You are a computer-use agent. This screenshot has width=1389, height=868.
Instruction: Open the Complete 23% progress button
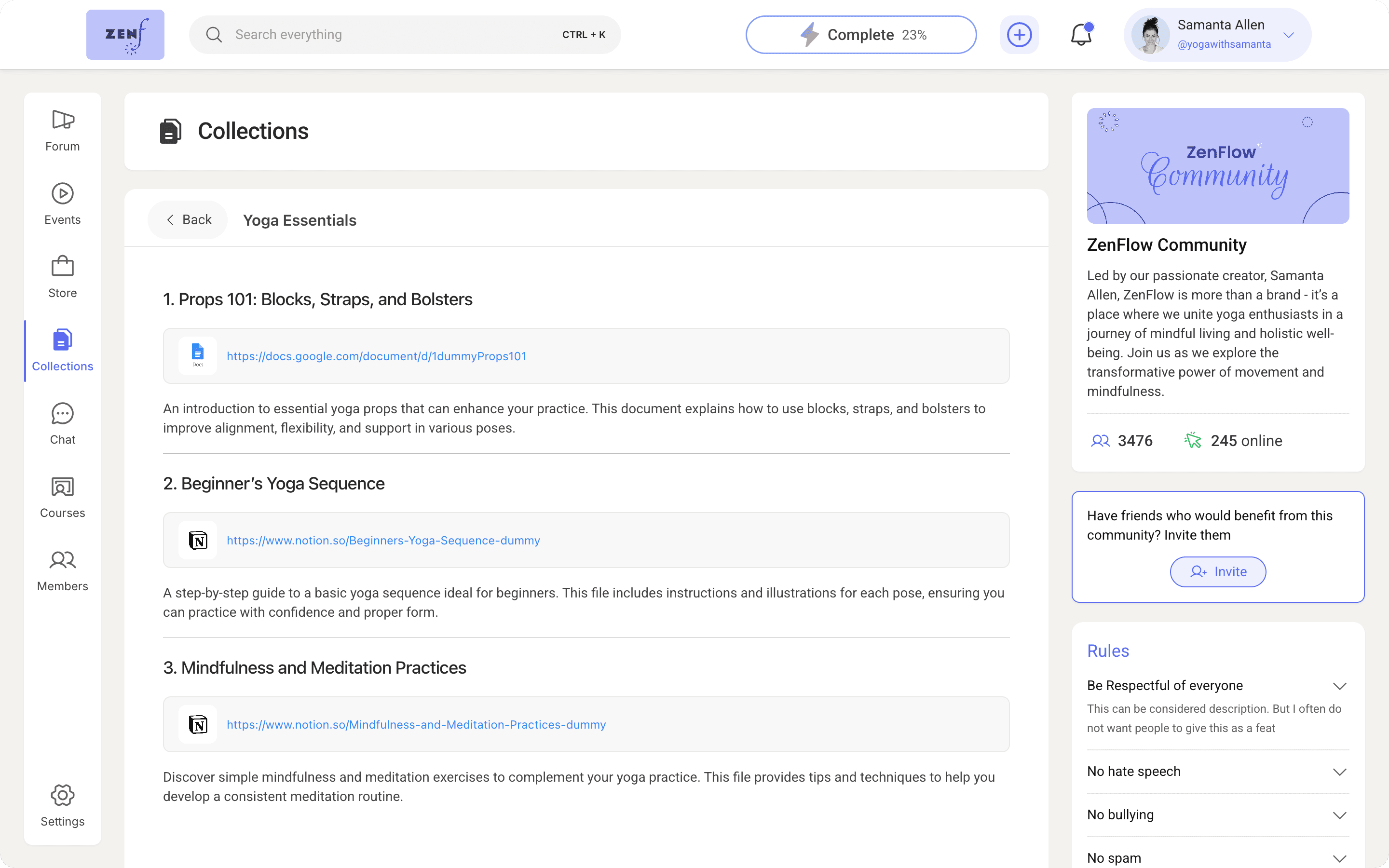coord(861,34)
